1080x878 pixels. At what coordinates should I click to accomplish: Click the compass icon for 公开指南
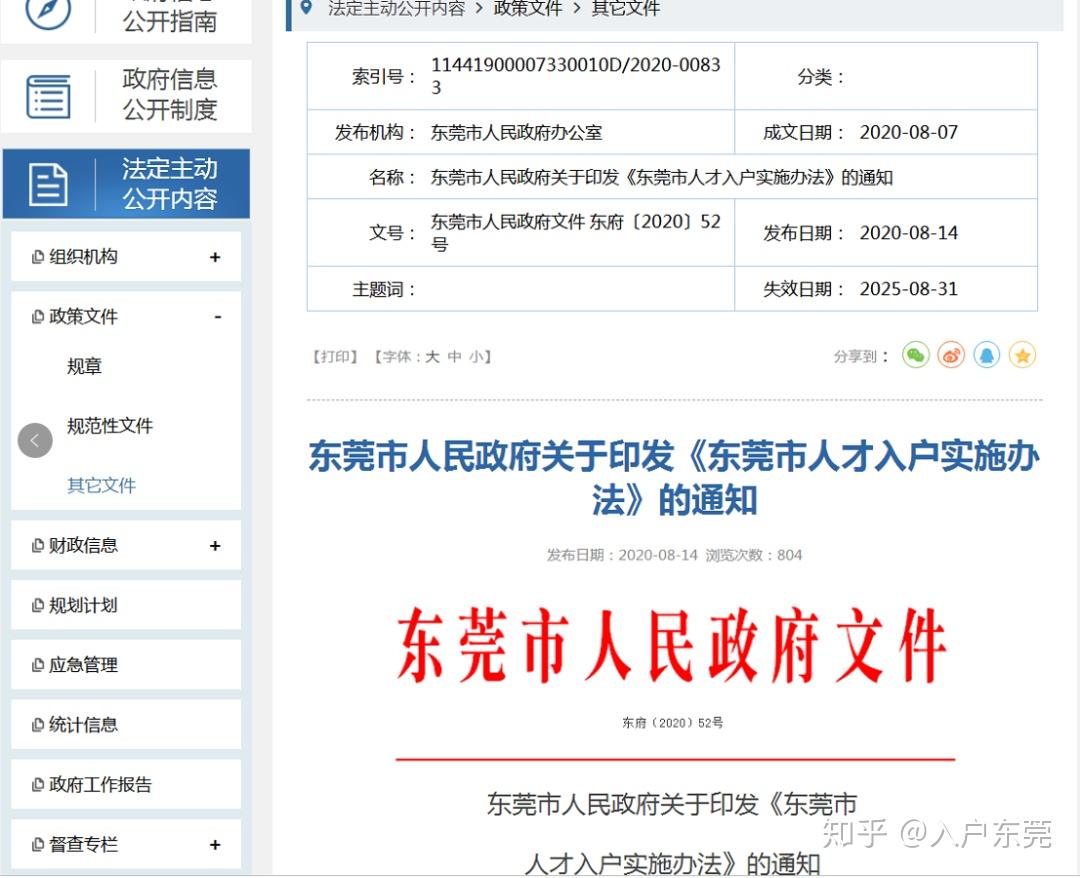coord(48,12)
